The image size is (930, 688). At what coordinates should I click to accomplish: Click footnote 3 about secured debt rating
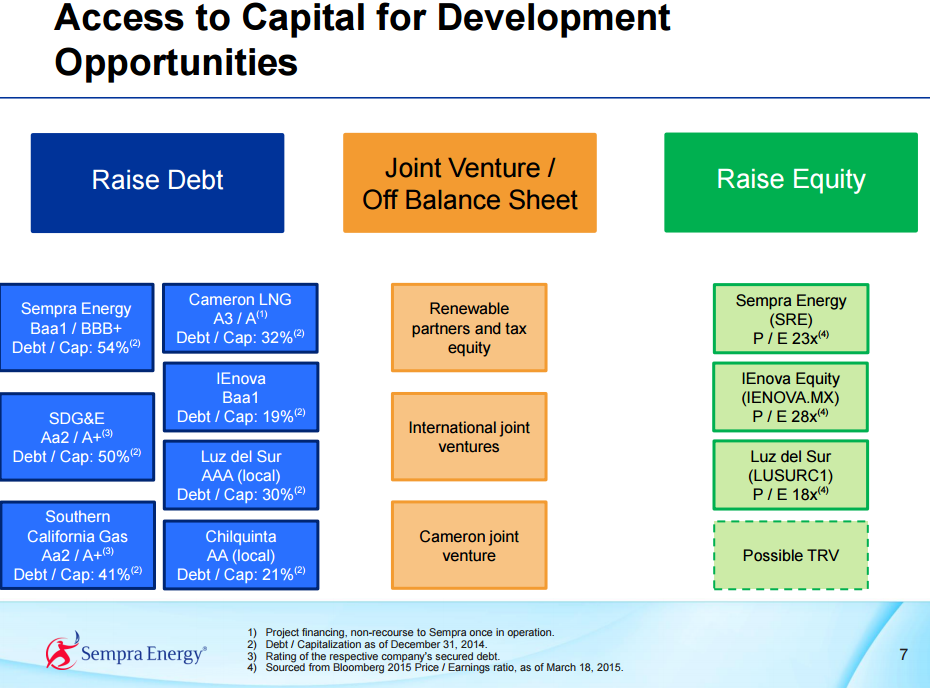point(374,656)
